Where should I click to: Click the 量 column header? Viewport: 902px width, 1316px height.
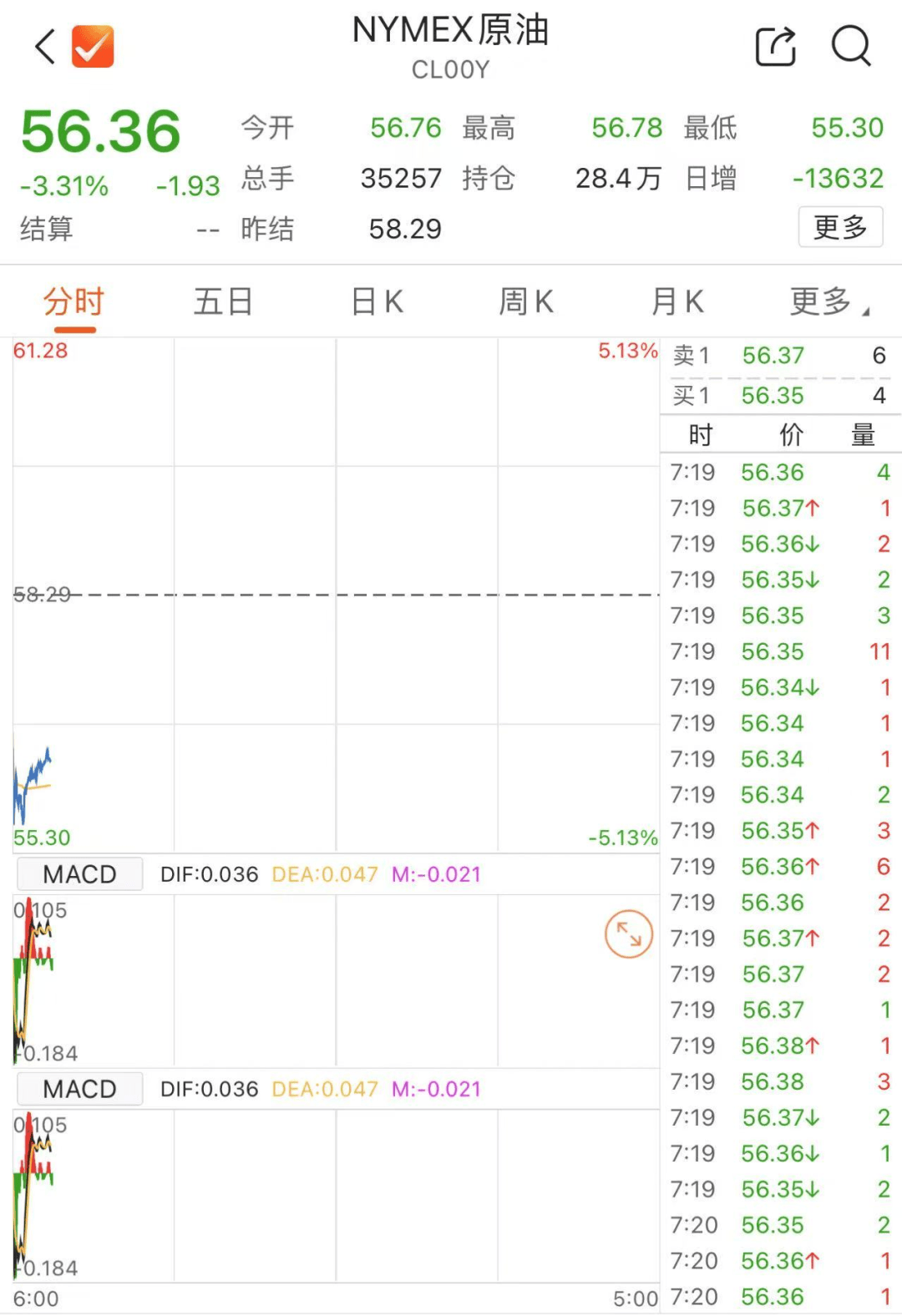(x=863, y=435)
